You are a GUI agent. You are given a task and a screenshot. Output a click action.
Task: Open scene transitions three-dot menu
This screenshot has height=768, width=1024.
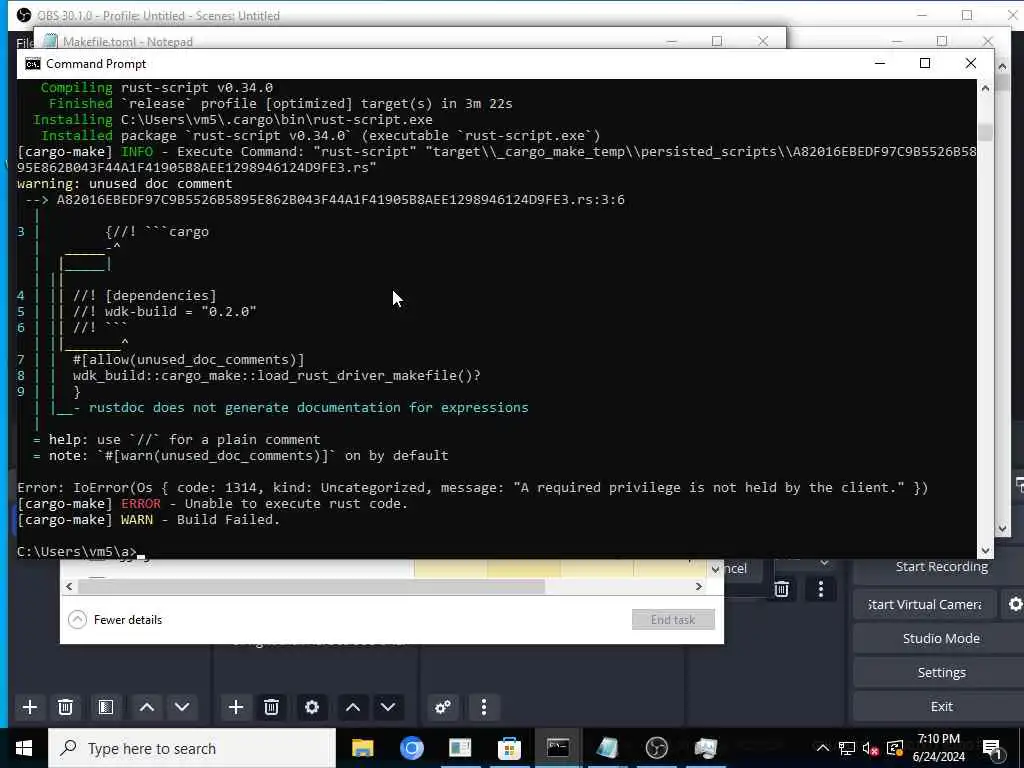point(821,589)
